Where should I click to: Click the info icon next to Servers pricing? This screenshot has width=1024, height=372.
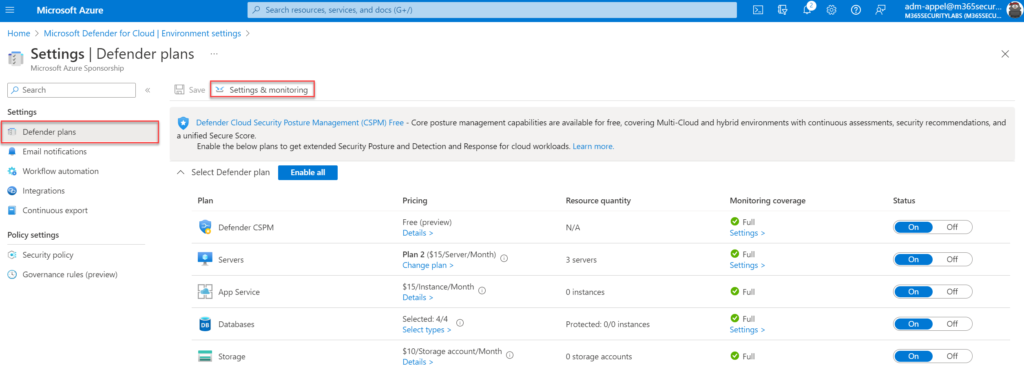(504, 258)
